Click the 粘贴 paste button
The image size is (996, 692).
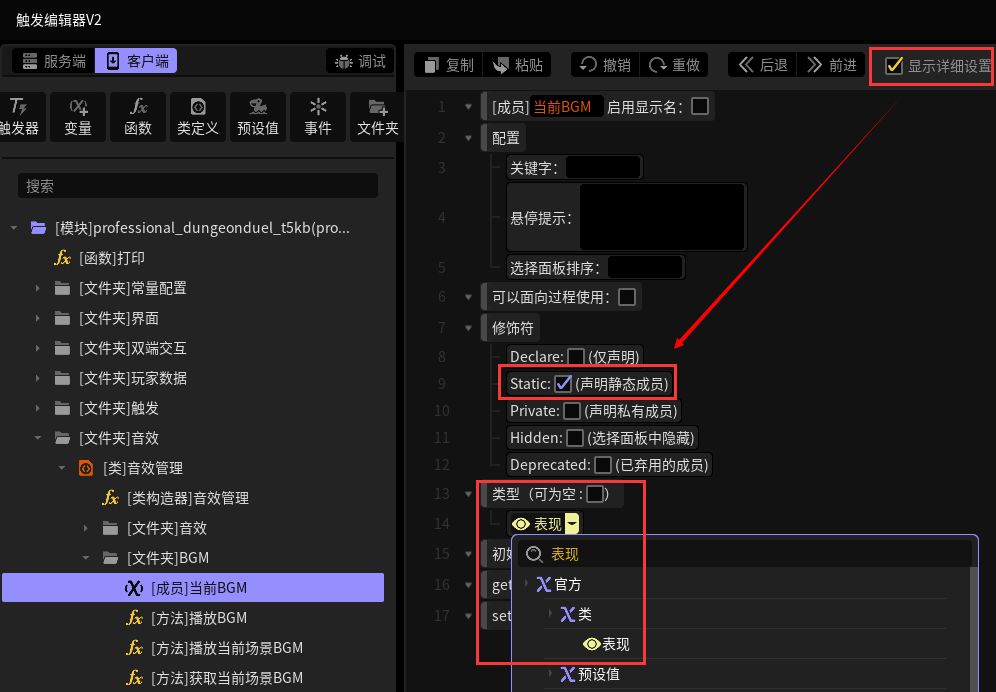(x=518, y=65)
